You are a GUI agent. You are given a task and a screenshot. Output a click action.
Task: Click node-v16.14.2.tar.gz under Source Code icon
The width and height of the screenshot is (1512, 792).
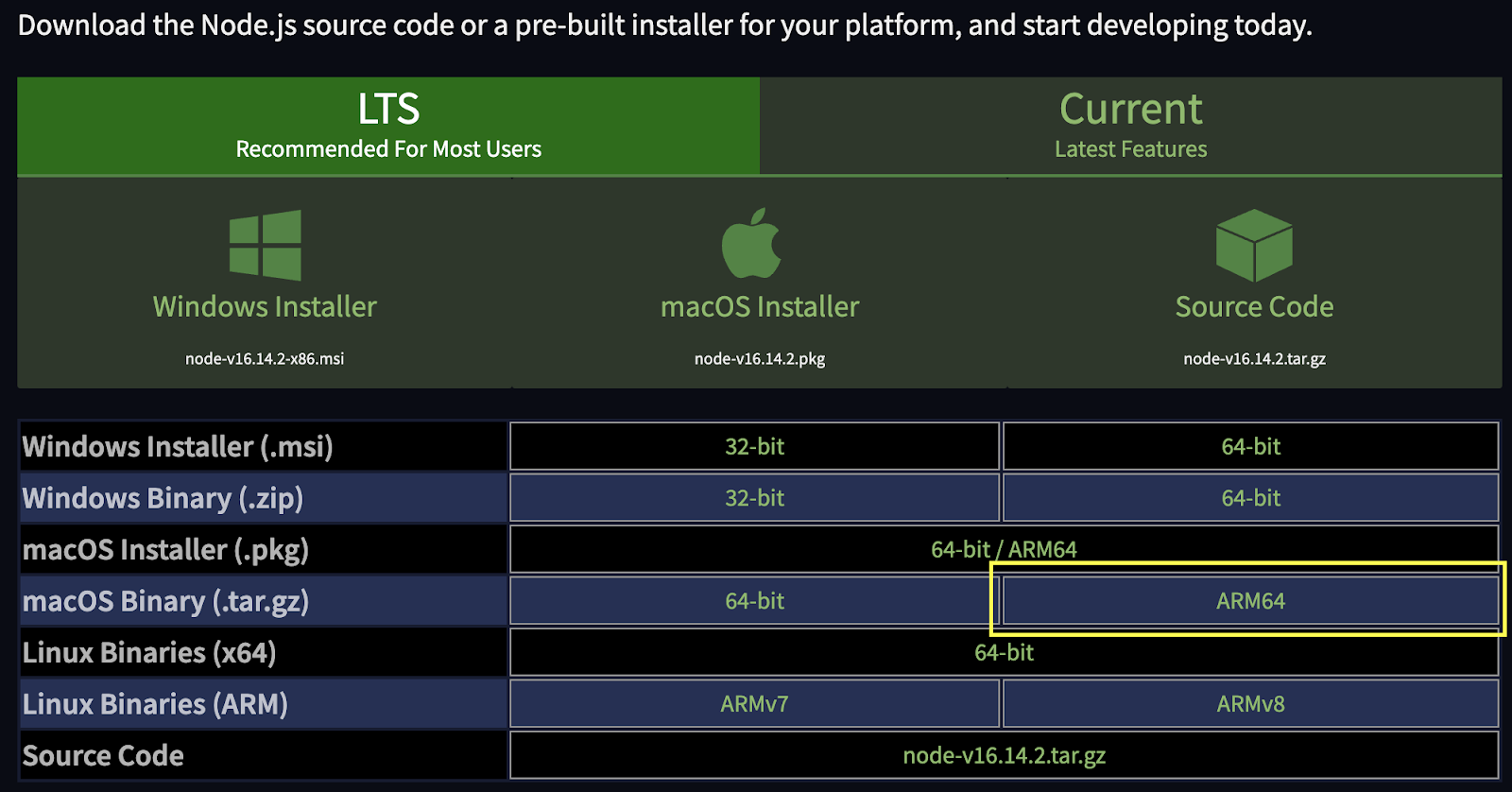(1254, 359)
